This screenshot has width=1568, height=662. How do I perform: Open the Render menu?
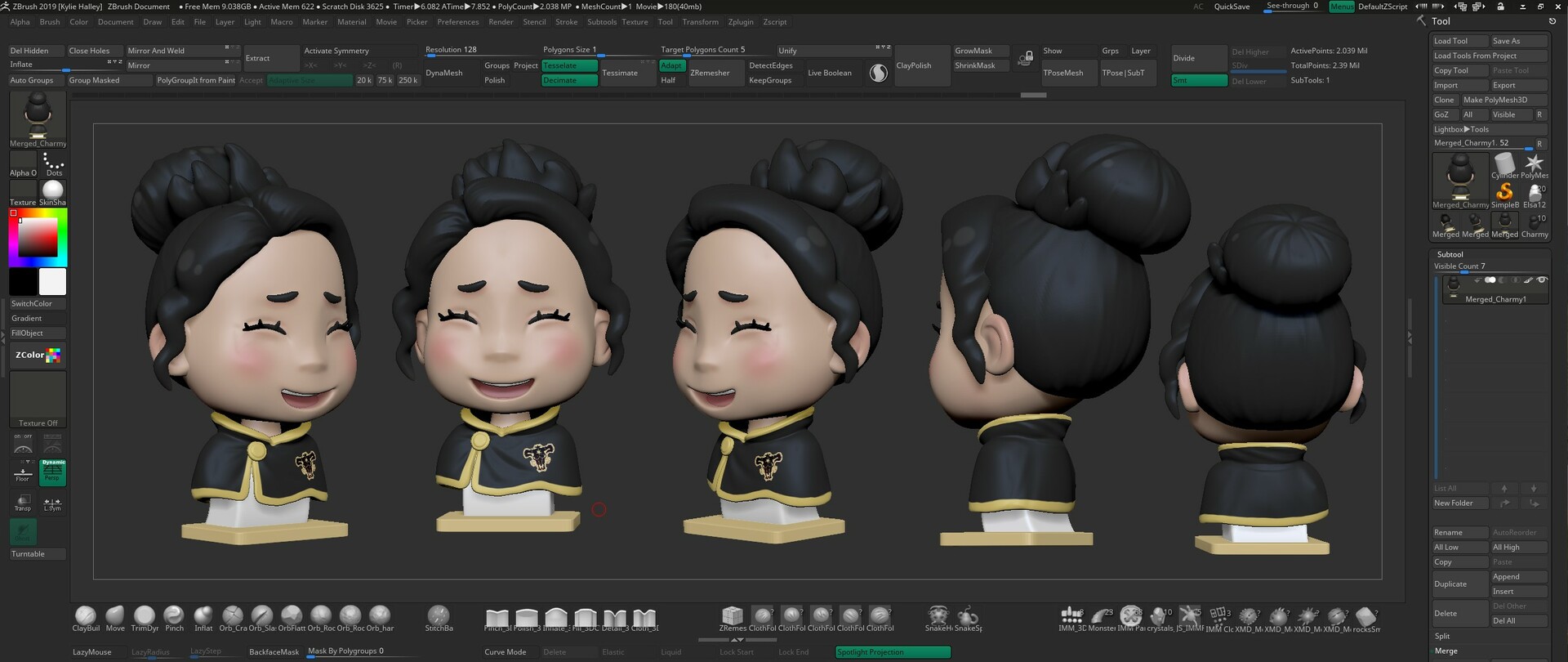501,22
